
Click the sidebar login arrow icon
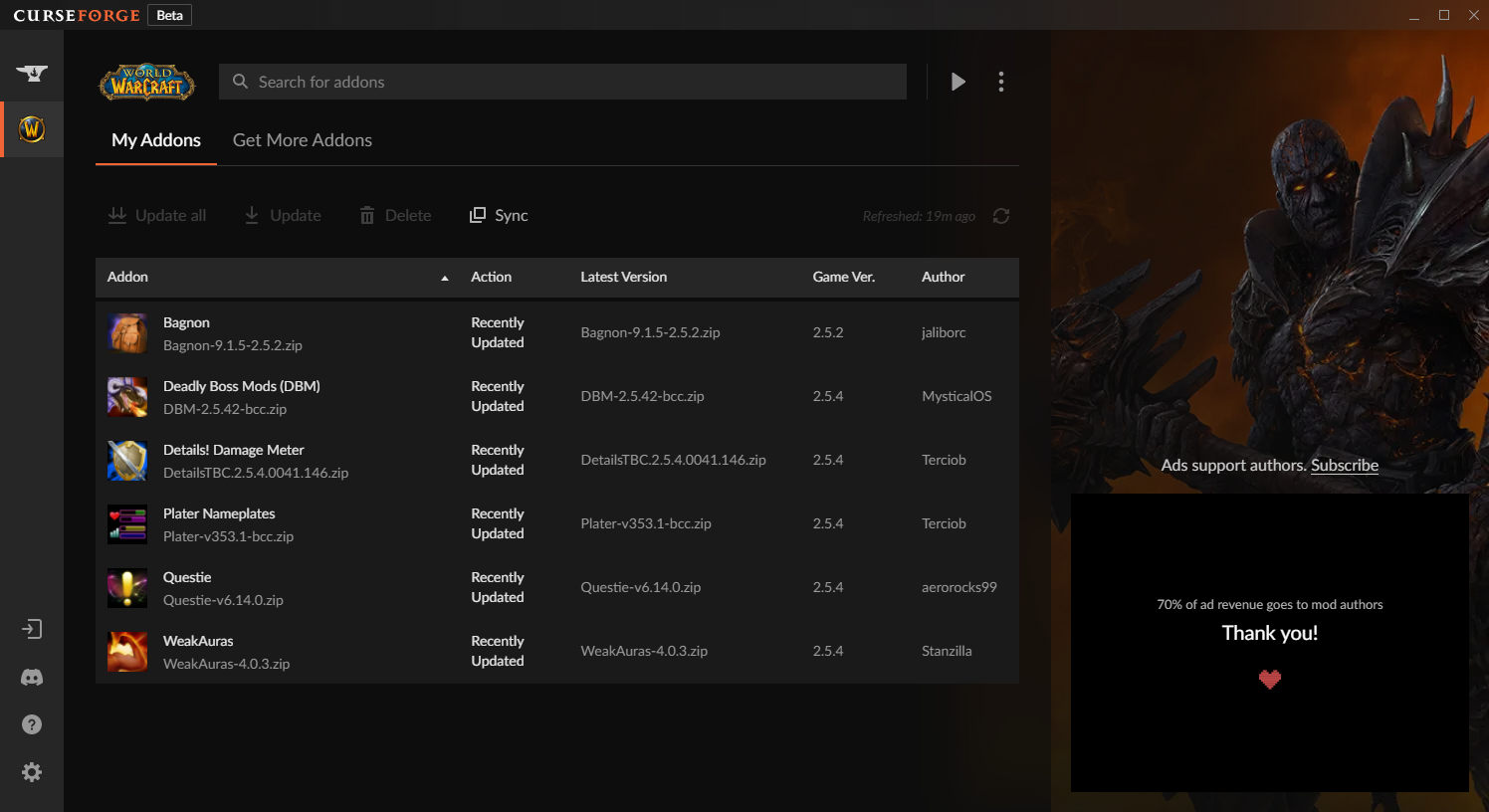(32, 629)
